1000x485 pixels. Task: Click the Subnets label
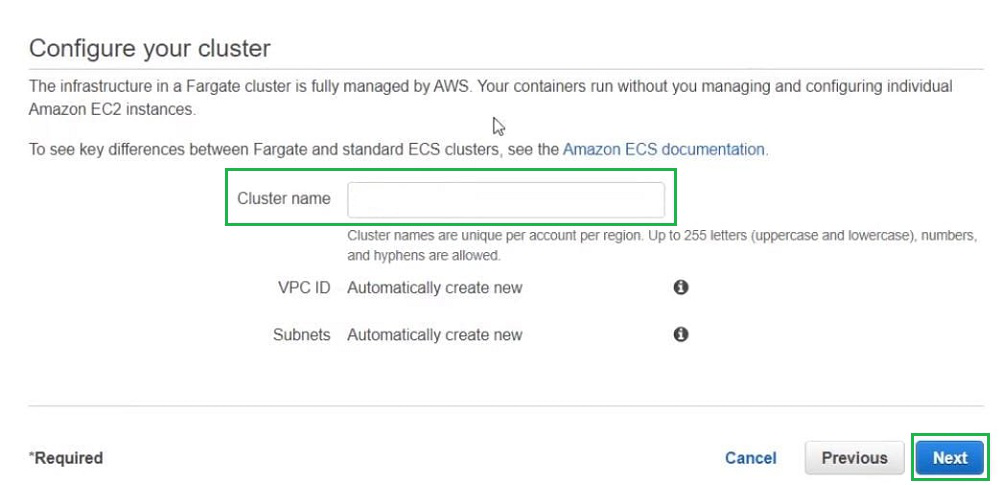301,335
